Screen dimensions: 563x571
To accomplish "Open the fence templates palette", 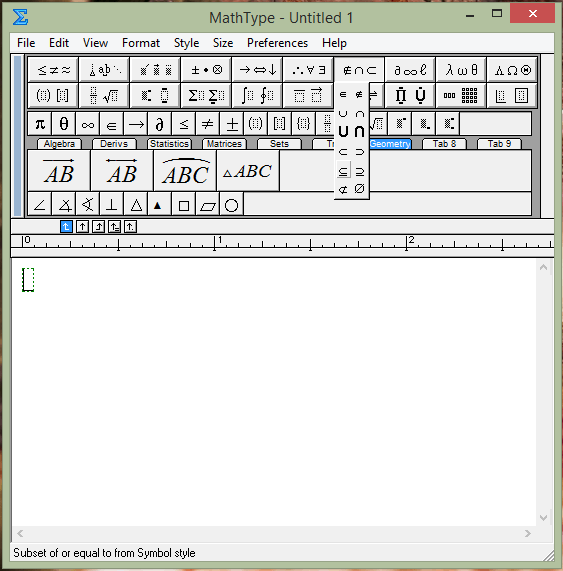I will (x=53, y=95).
